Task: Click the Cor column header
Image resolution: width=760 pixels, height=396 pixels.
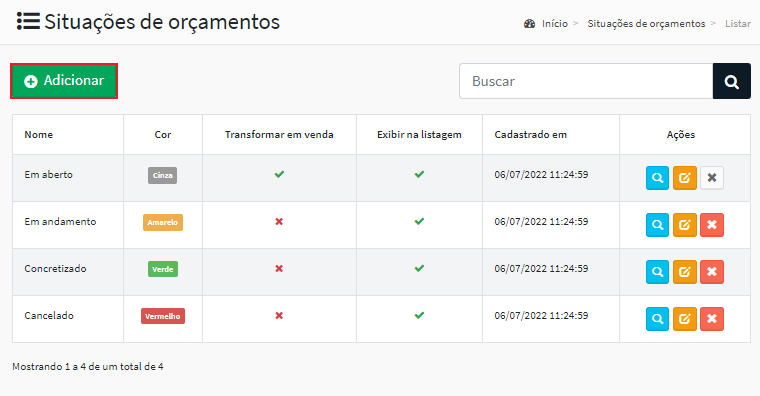Action: tap(163, 135)
